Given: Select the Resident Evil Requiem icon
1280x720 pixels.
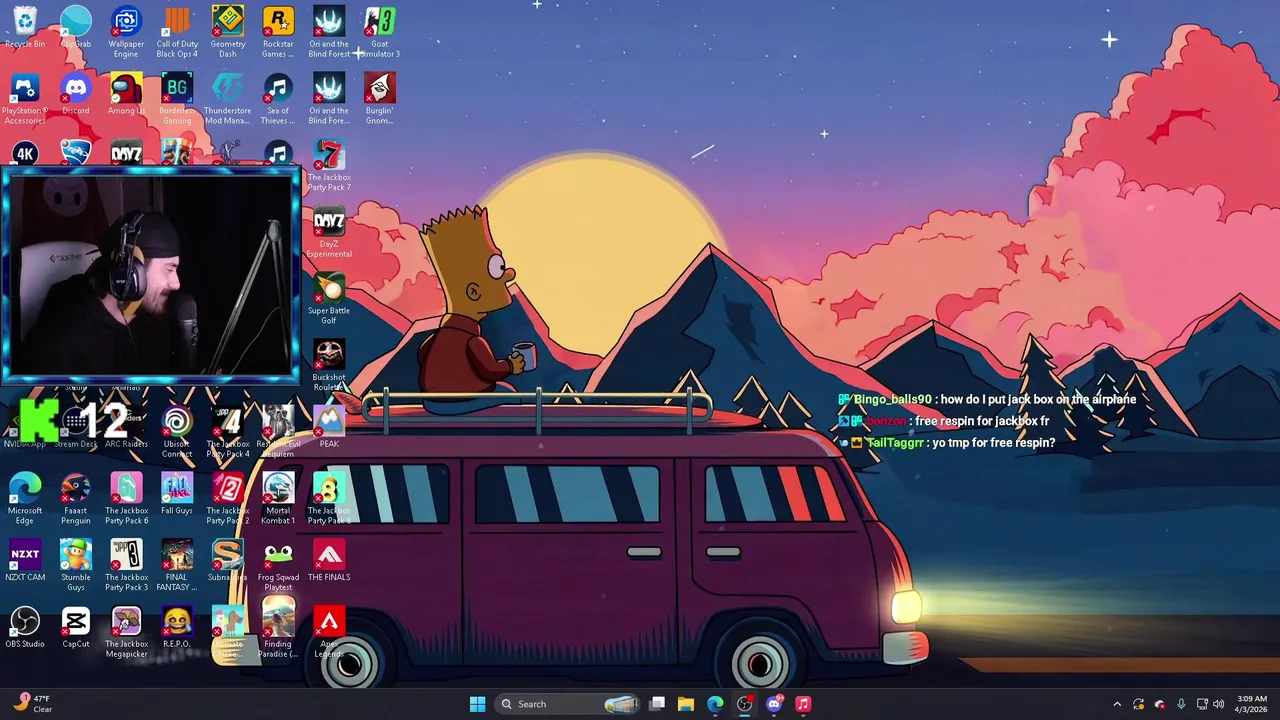Looking at the screenshot, I should pyautogui.click(x=278, y=432).
